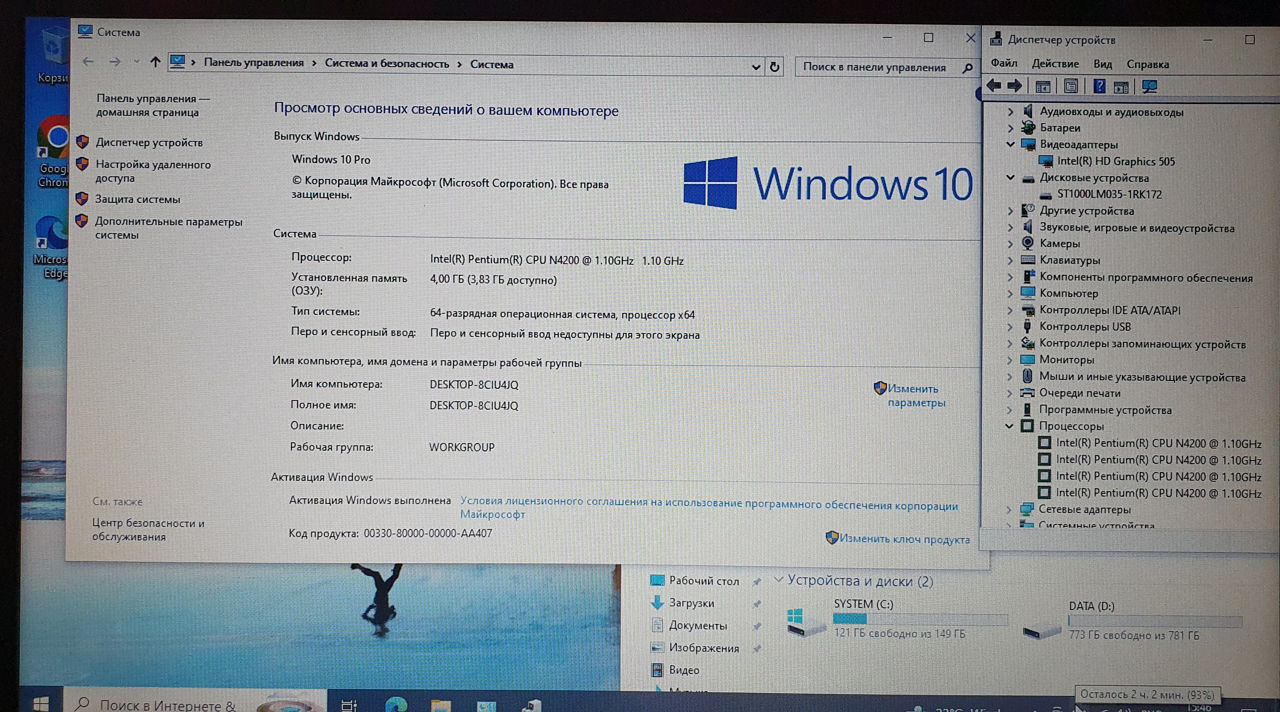Click the scan for hardware changes monitor icon
Screen dimensions: 1280x712
pyautogui.click(x=1149, y=87)
